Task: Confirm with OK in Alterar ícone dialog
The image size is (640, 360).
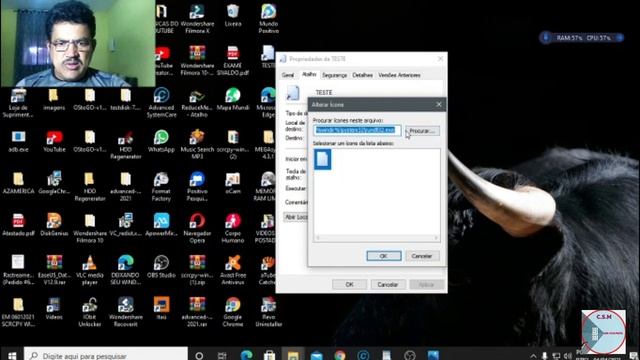Action: pos(384,256)
